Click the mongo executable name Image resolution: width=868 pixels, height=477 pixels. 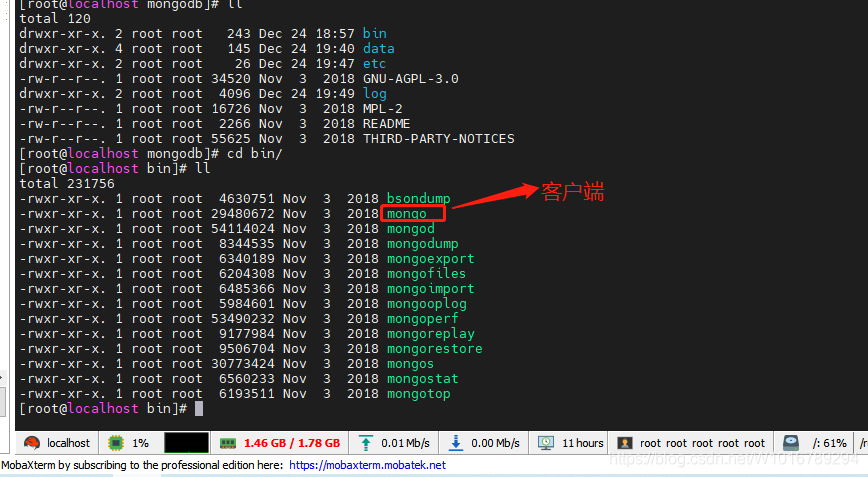(x=407, y=214)
